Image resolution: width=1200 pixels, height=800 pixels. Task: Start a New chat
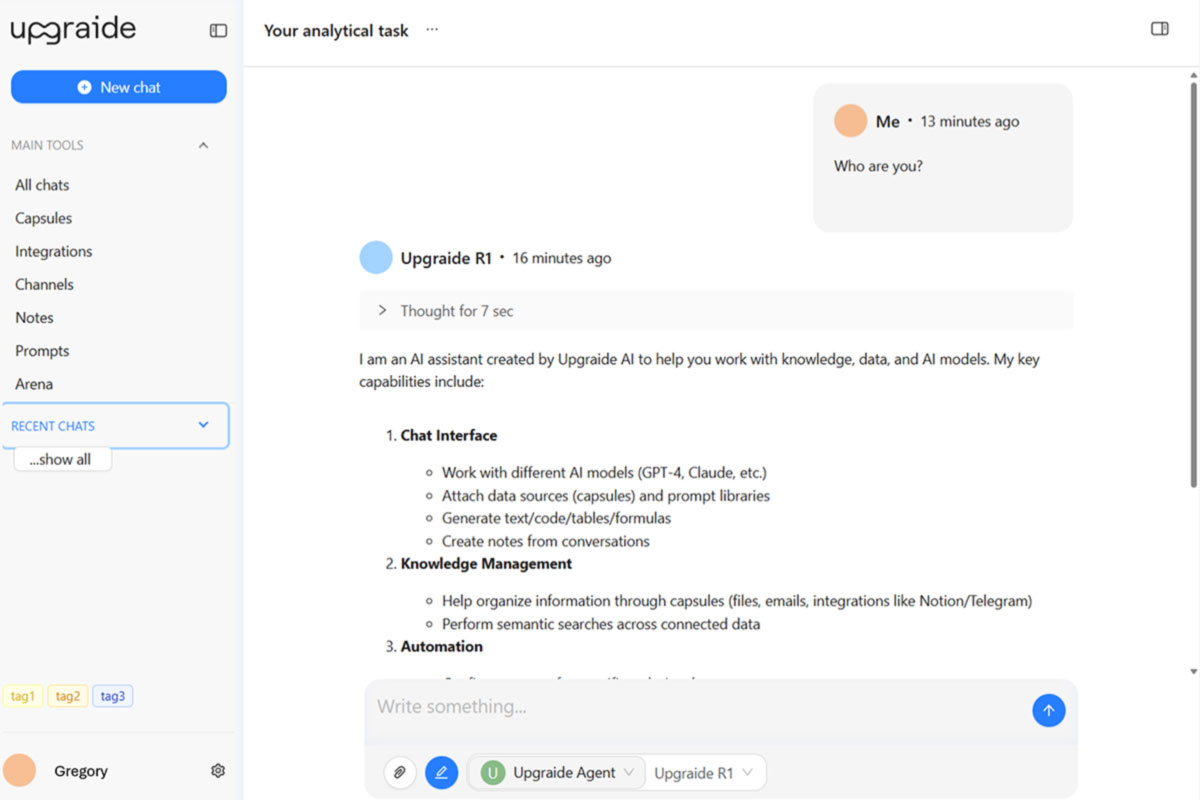click(119, 87)
